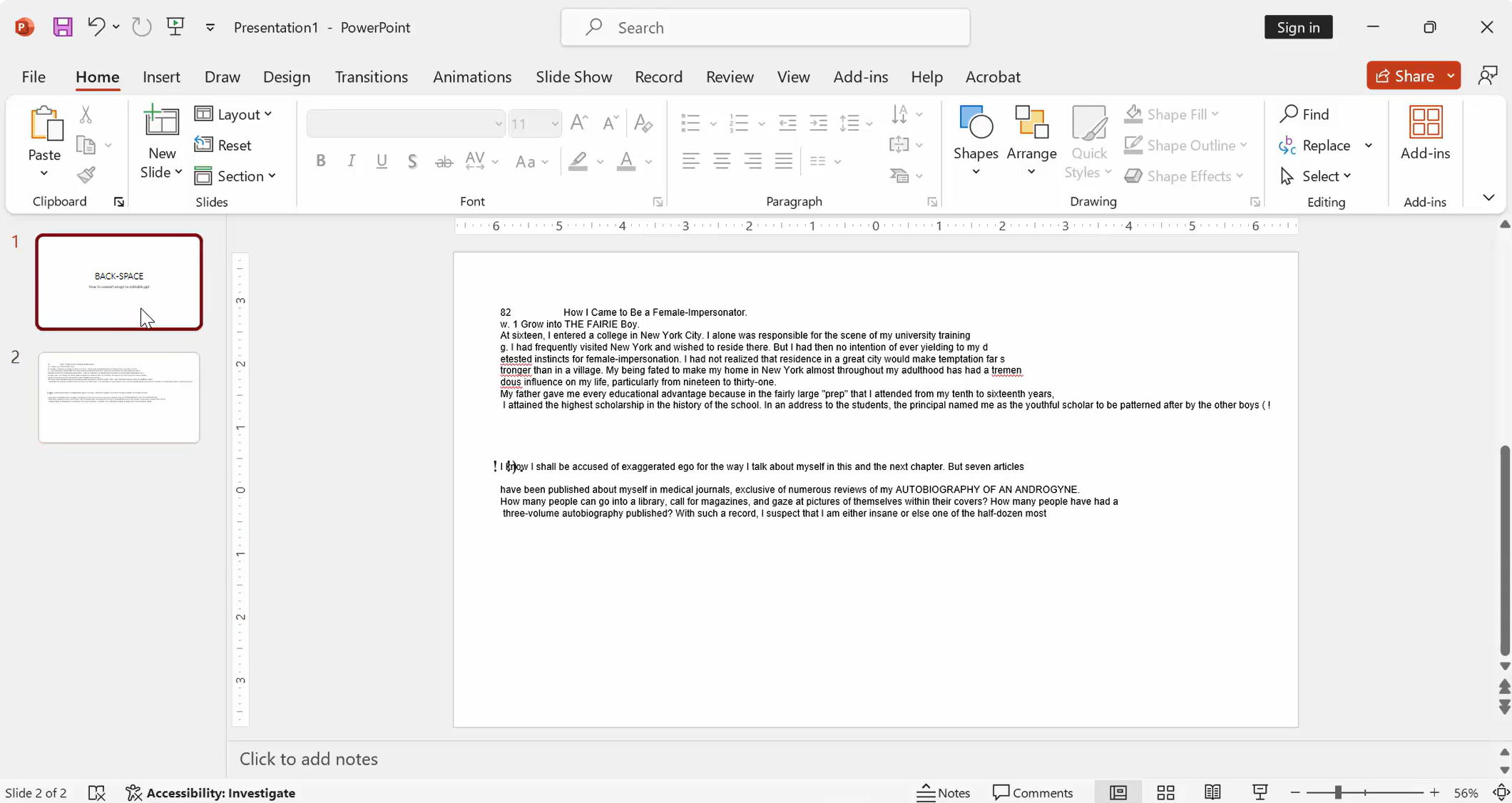Open the font name combo box
This screenshot has width=1512, height=803.
pyautogui.click(x=406, y=123)
